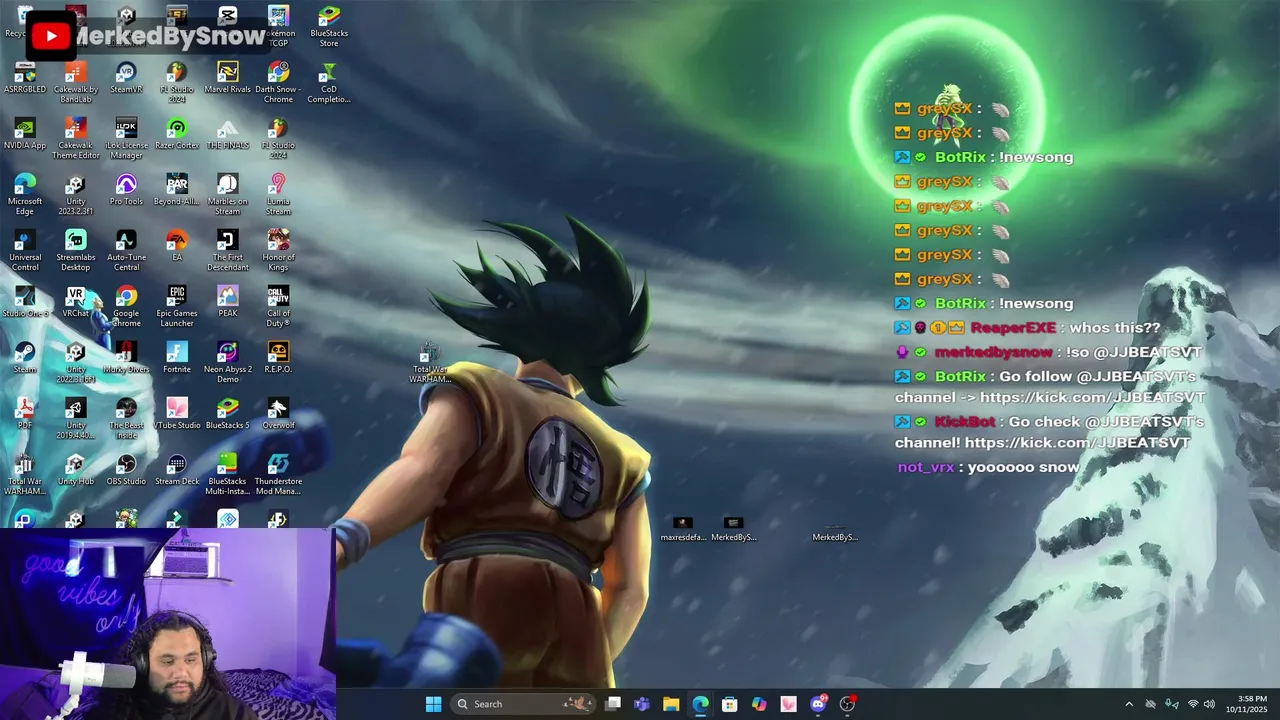Open Microsoft Store from the taskbar
Image resolution: width=1280 pixels, height=720 pixels.
[730, 704]
